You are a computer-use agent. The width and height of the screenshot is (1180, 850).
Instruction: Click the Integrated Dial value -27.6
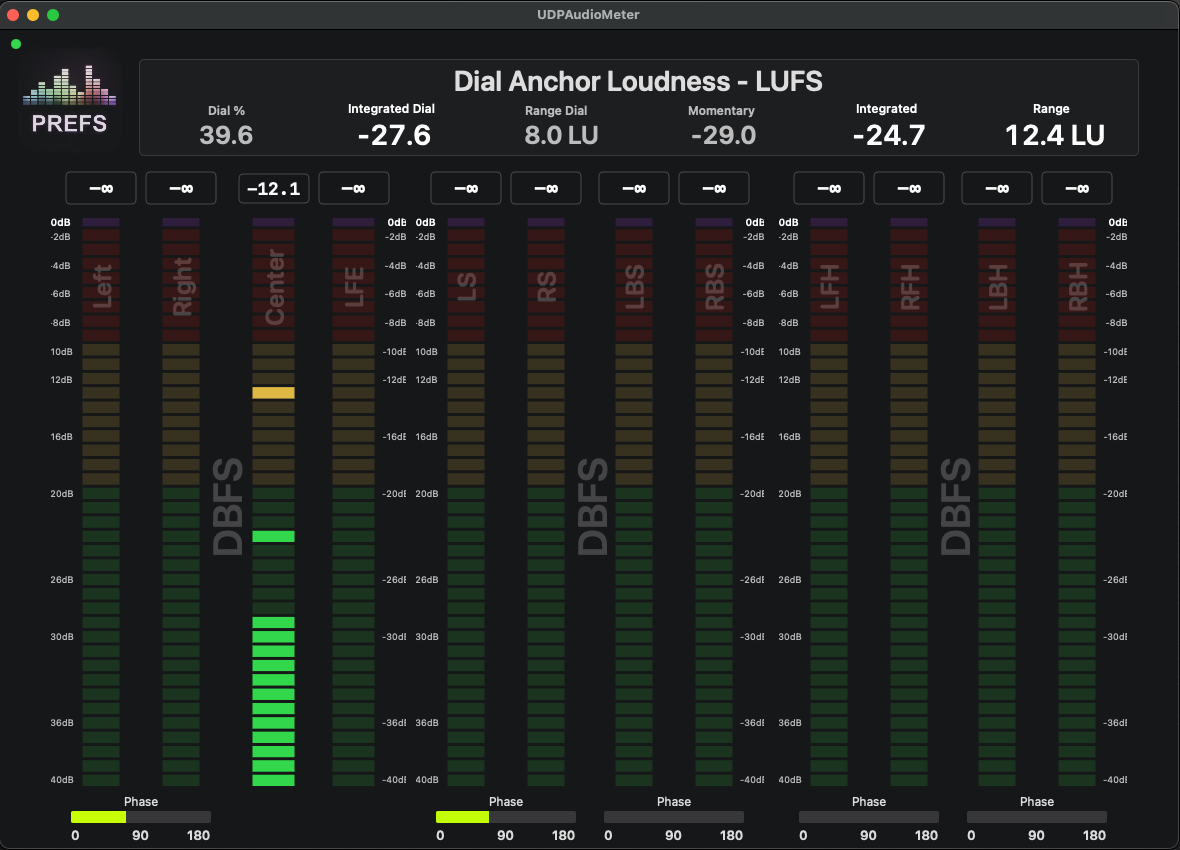point(391,135)
